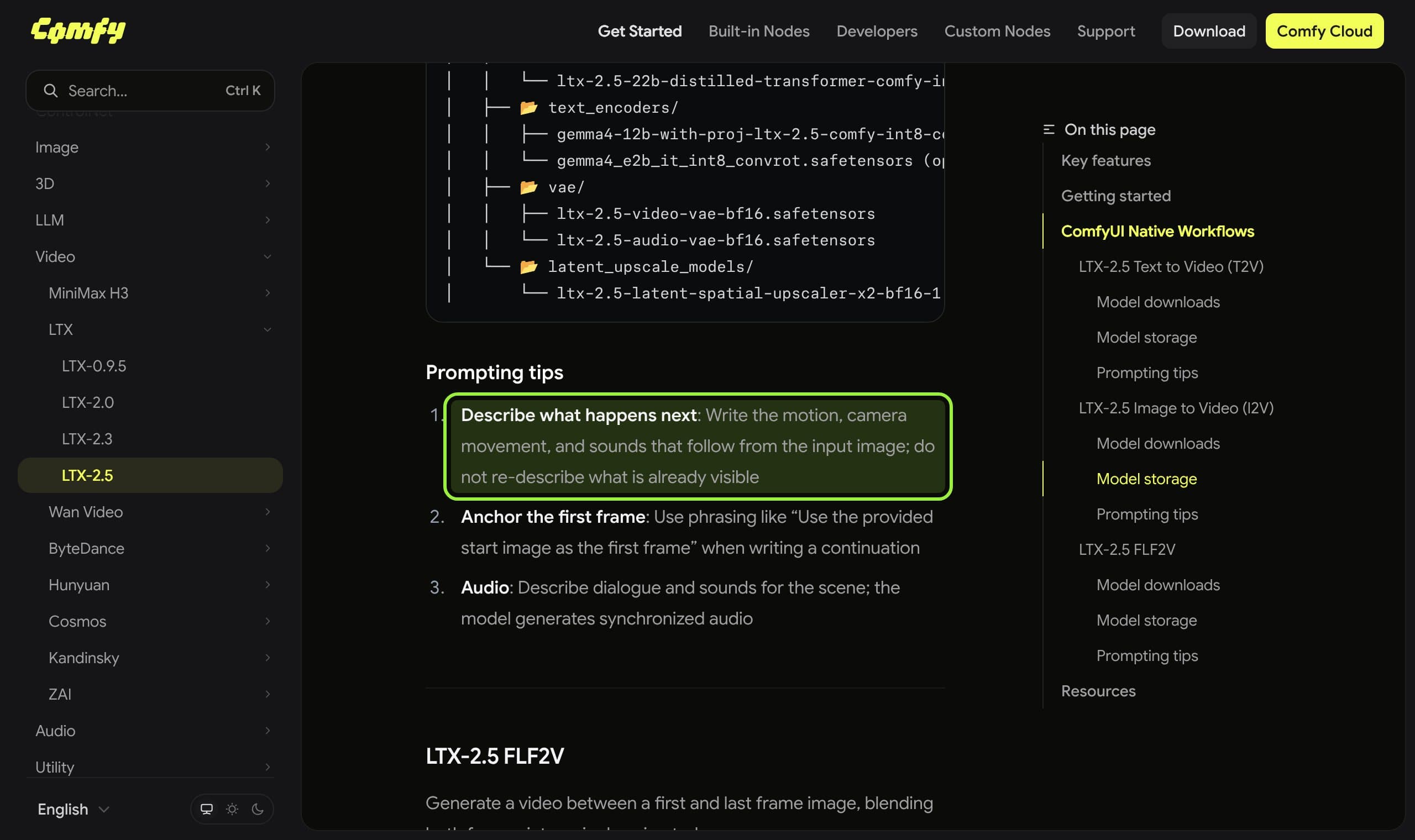Click the vae folder icon

point(528,187)
